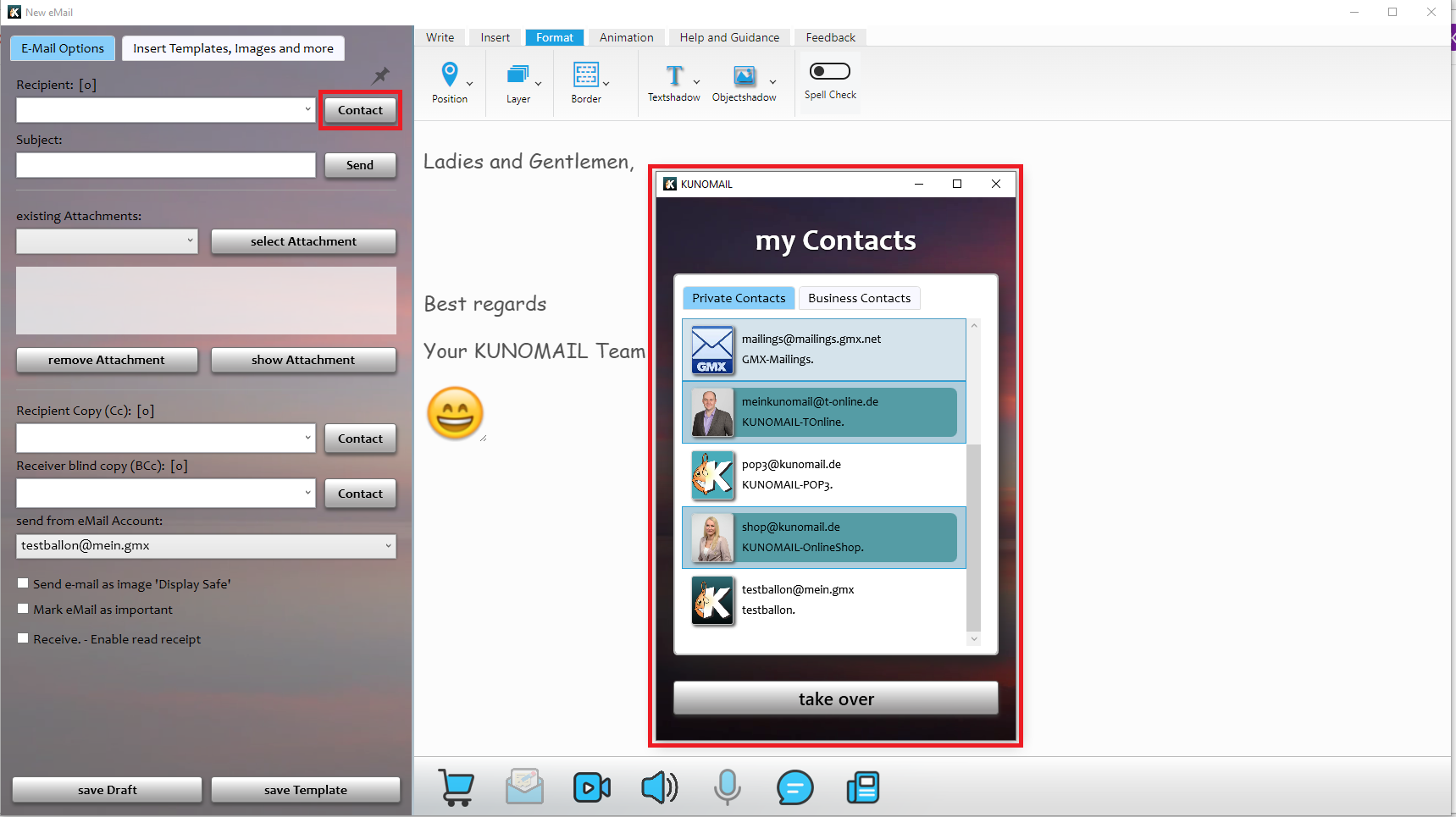This screenshot has width=1456, height=817.
Task: Click 'take over' in my Contacts window
Action: (x=836, y=698)
